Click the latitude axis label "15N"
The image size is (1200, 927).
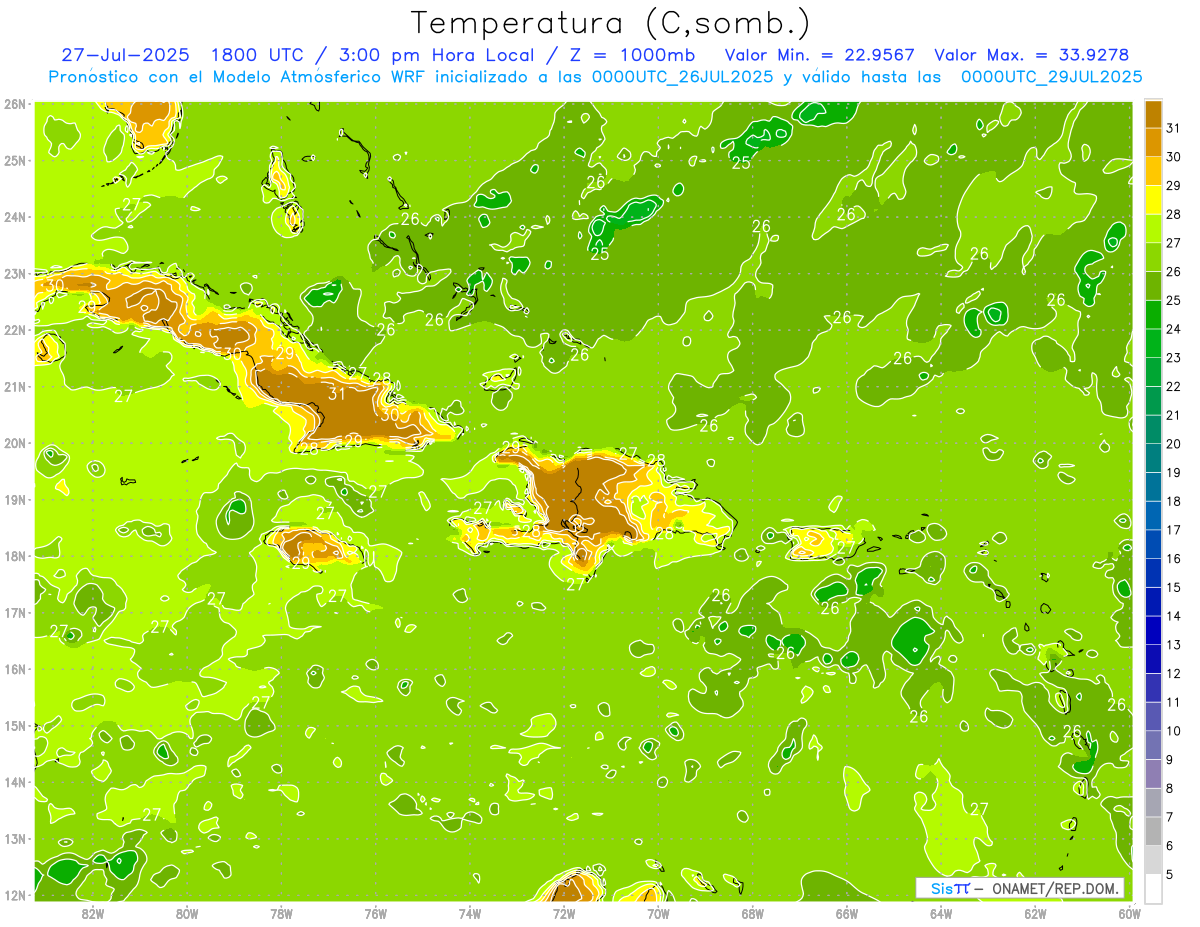click(x=14, y=726)
